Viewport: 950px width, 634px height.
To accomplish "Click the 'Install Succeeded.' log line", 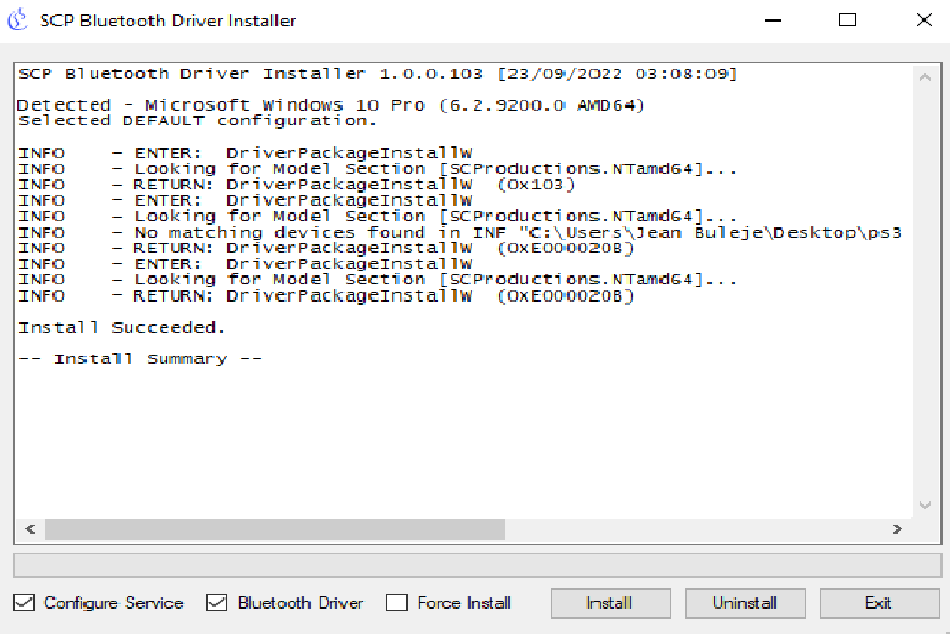I will click(x=121, y=328).
